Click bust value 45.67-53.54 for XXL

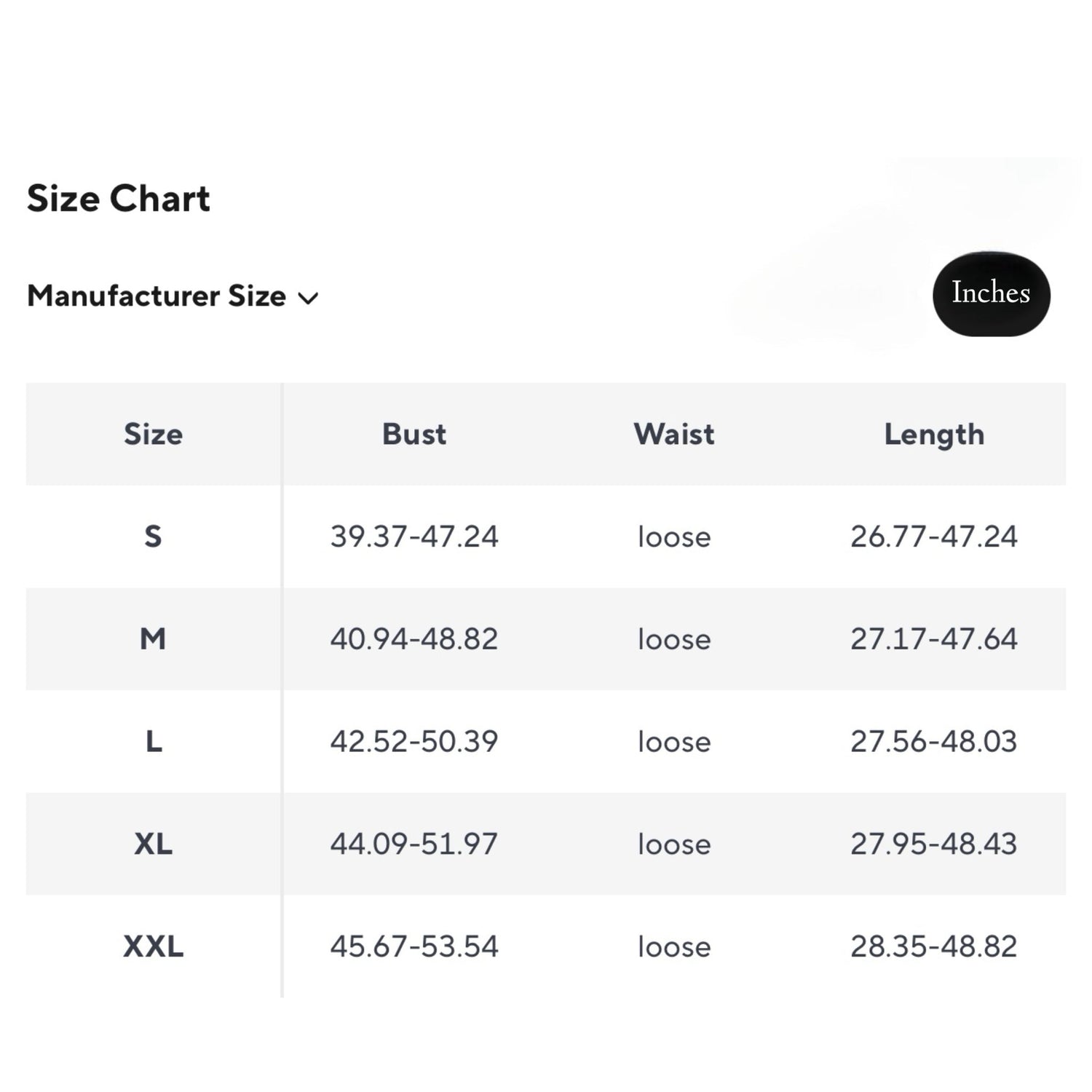pos(414,946)
